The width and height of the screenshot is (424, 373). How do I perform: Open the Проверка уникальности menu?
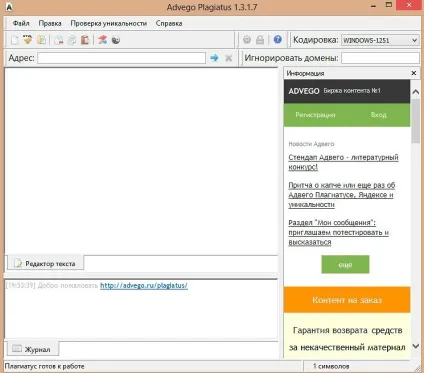click(109, 23)
